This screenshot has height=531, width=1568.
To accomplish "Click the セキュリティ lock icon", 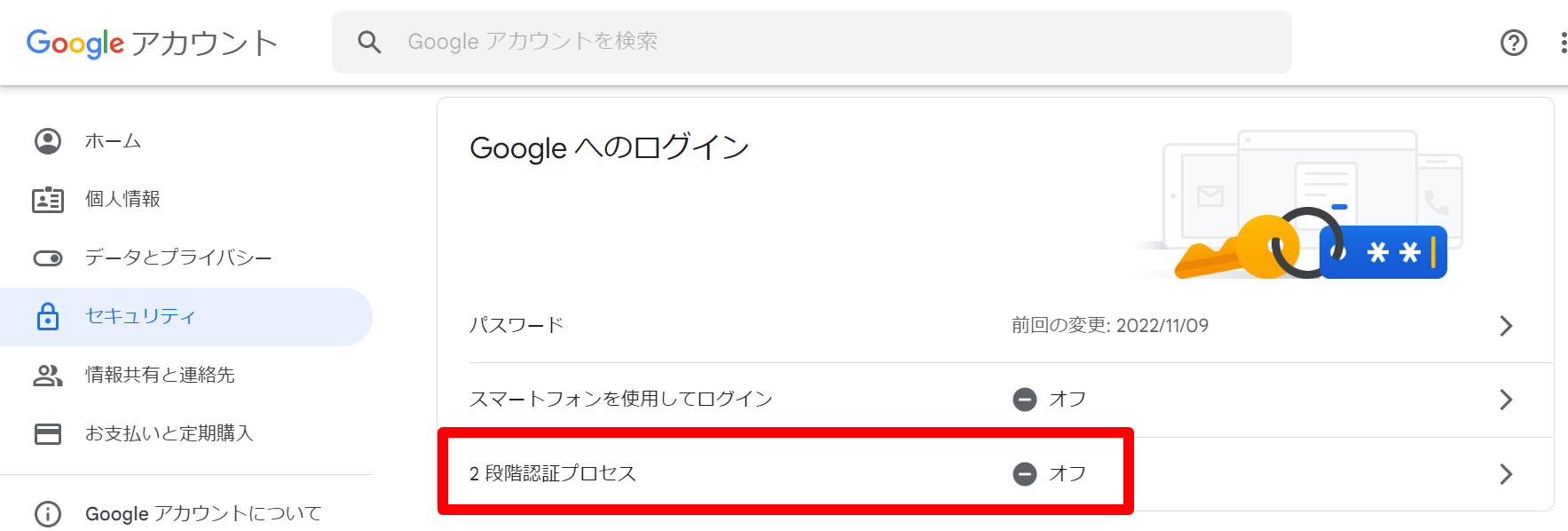I will point(48,316).
